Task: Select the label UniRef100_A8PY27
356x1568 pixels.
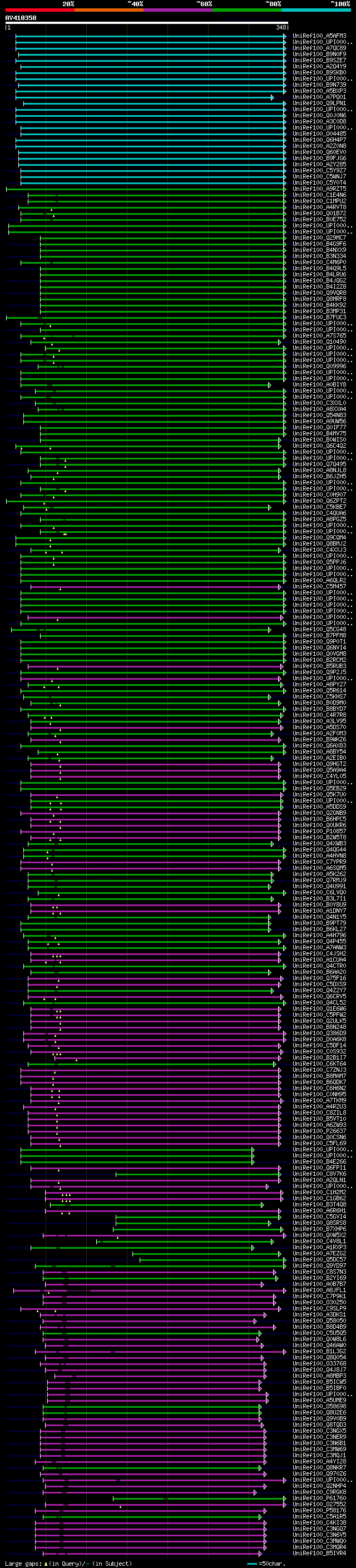Action: coord(319,685)
